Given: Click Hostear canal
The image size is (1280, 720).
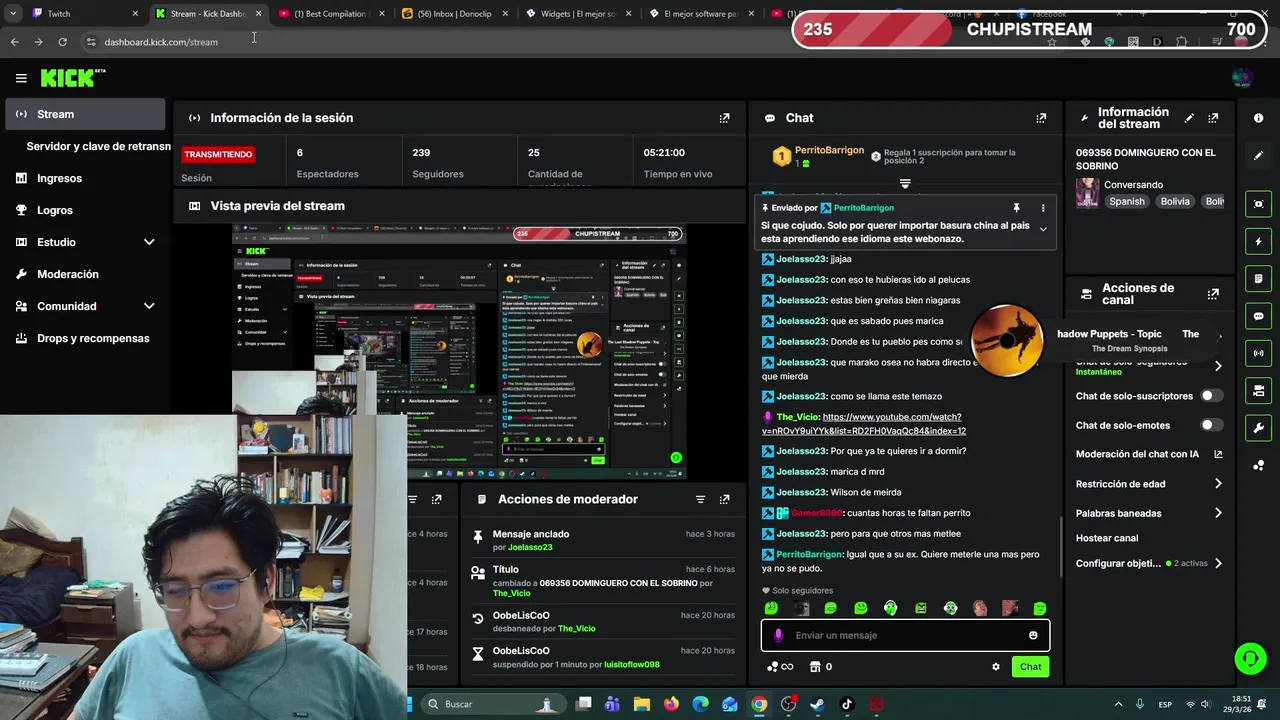Looking at the screenshot, I should coord(1106,538).
